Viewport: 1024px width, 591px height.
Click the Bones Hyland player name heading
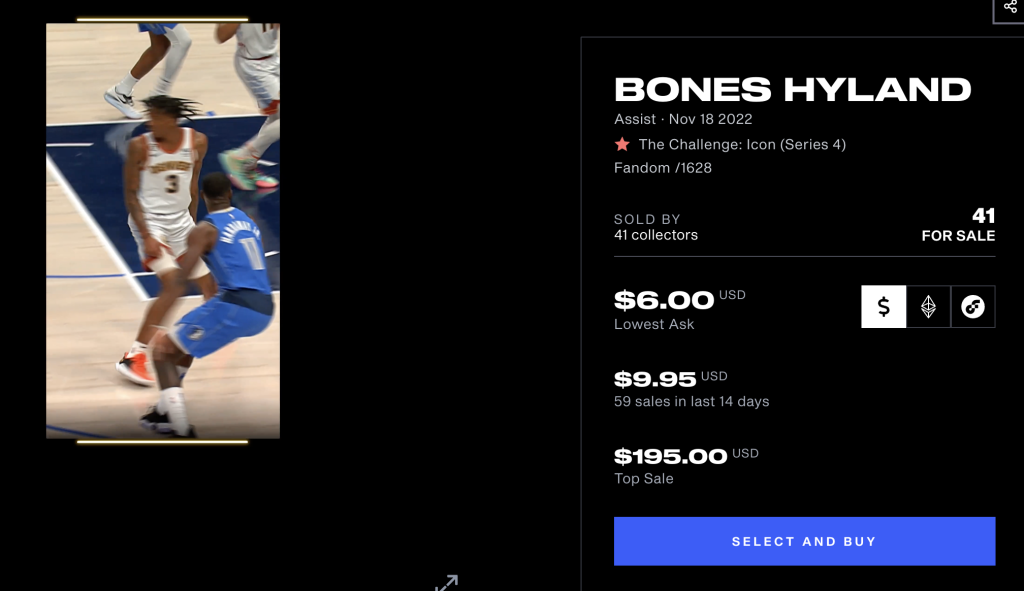point(792,90)
